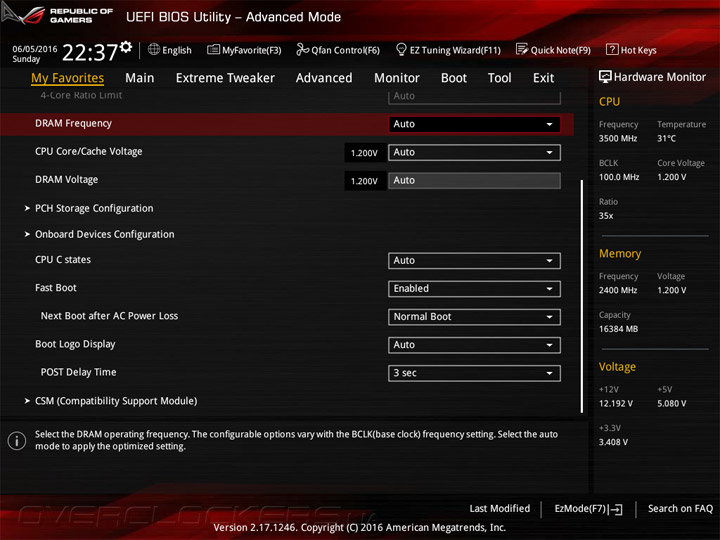Open Quick Note pencil icon
The image size is (720, 540).
(x=522, y=49)
